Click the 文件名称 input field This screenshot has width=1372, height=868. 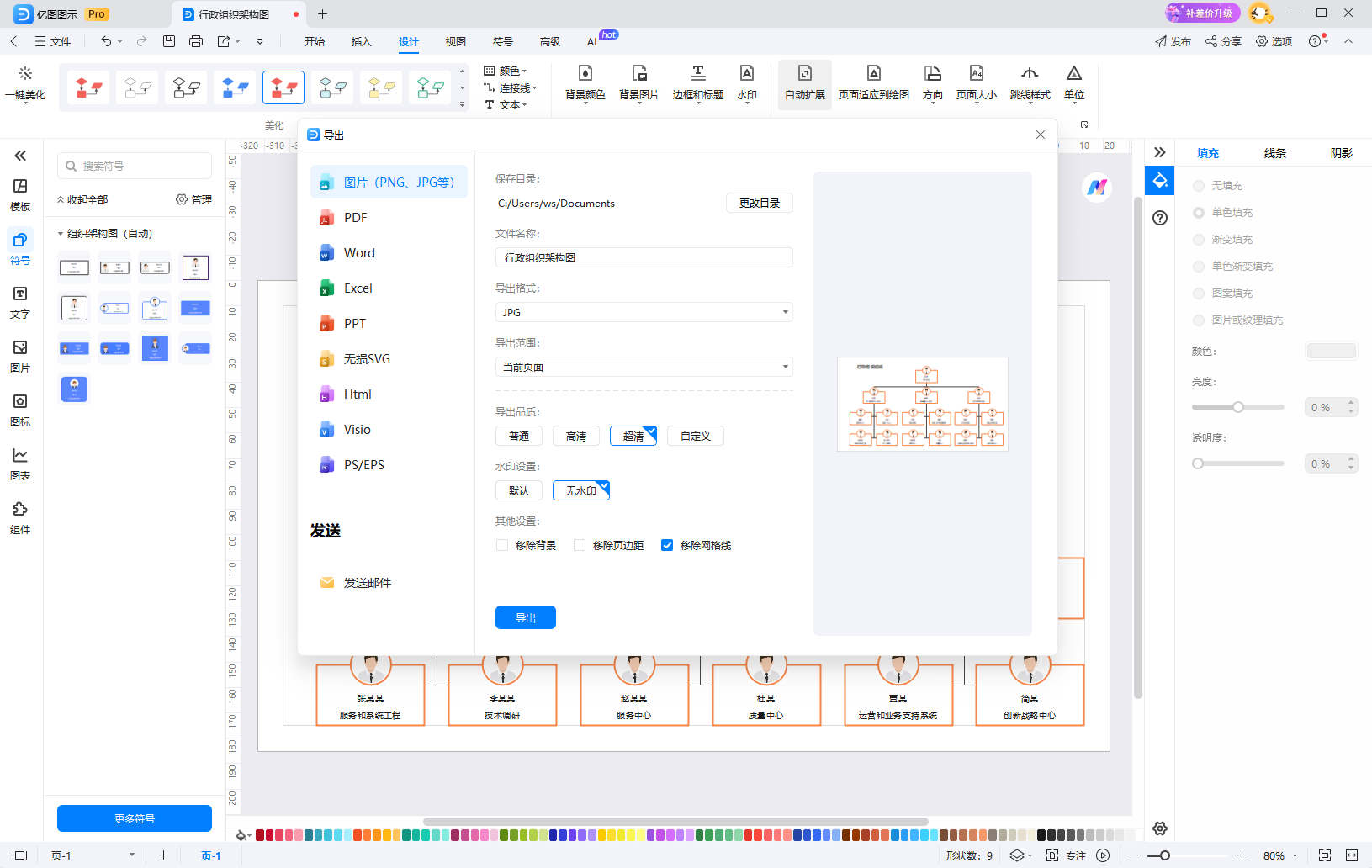point(644,257)
